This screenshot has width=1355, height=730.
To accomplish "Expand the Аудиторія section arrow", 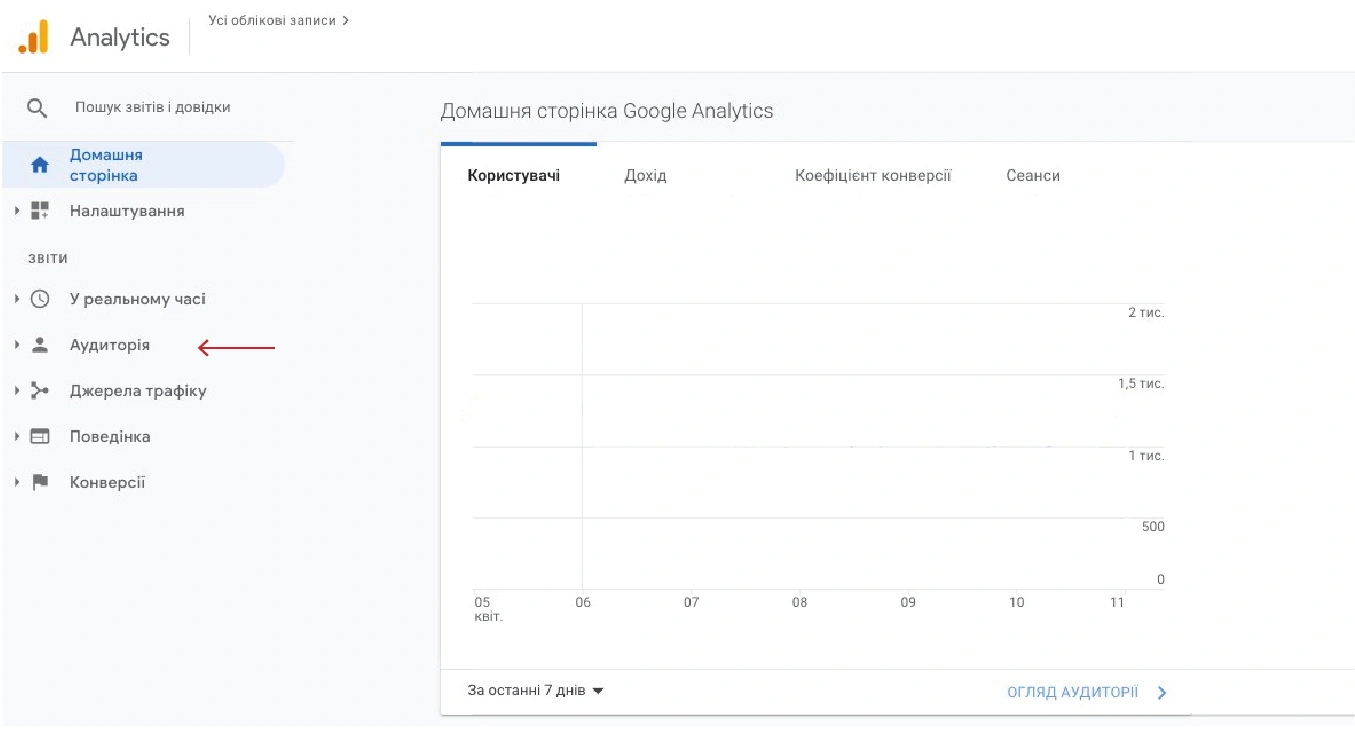I will [x=17, y=345].
